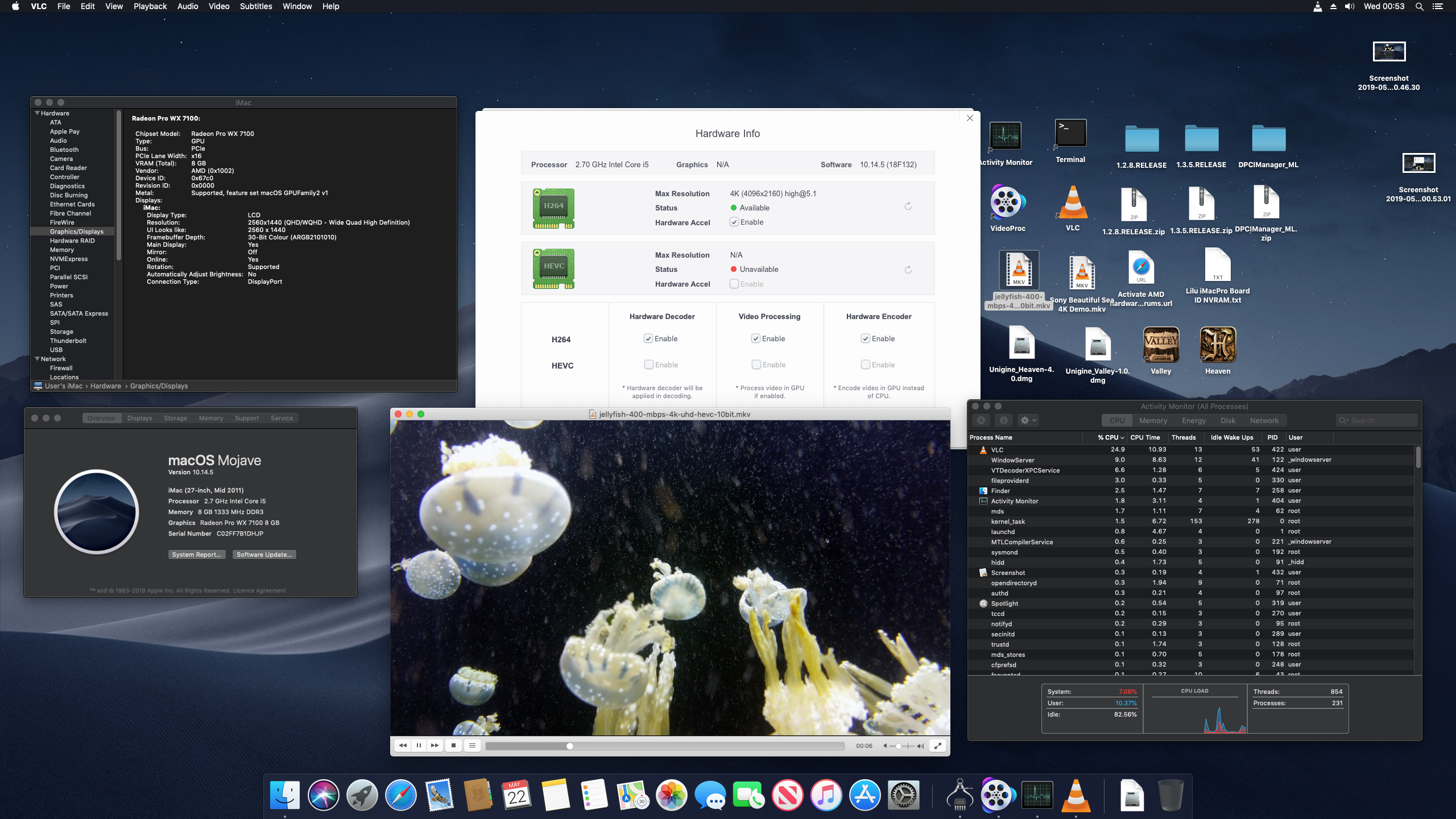Open Photos app from the Dock

(671, 795)
